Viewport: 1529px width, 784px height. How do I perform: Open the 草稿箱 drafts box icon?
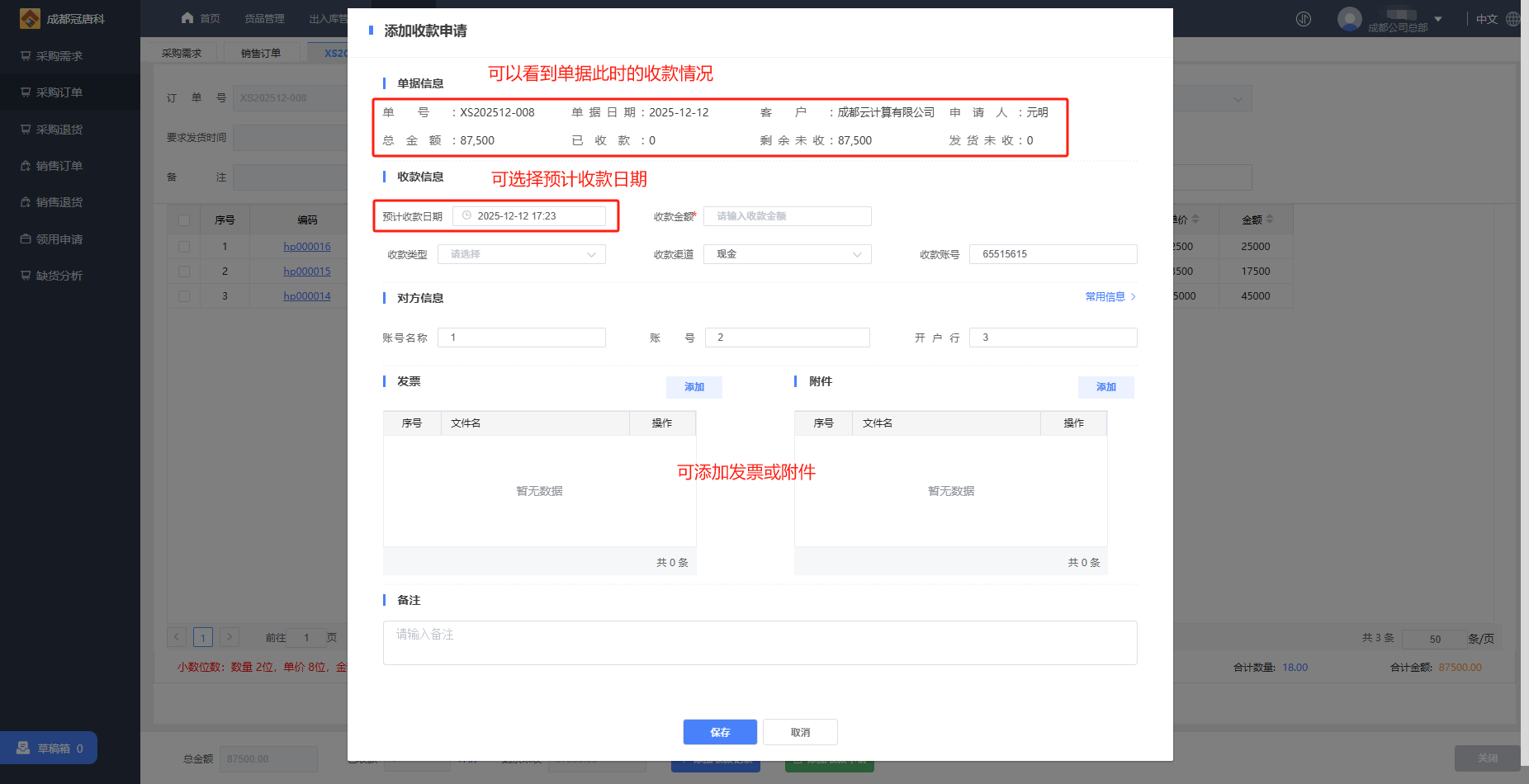[x=23, y=748]
